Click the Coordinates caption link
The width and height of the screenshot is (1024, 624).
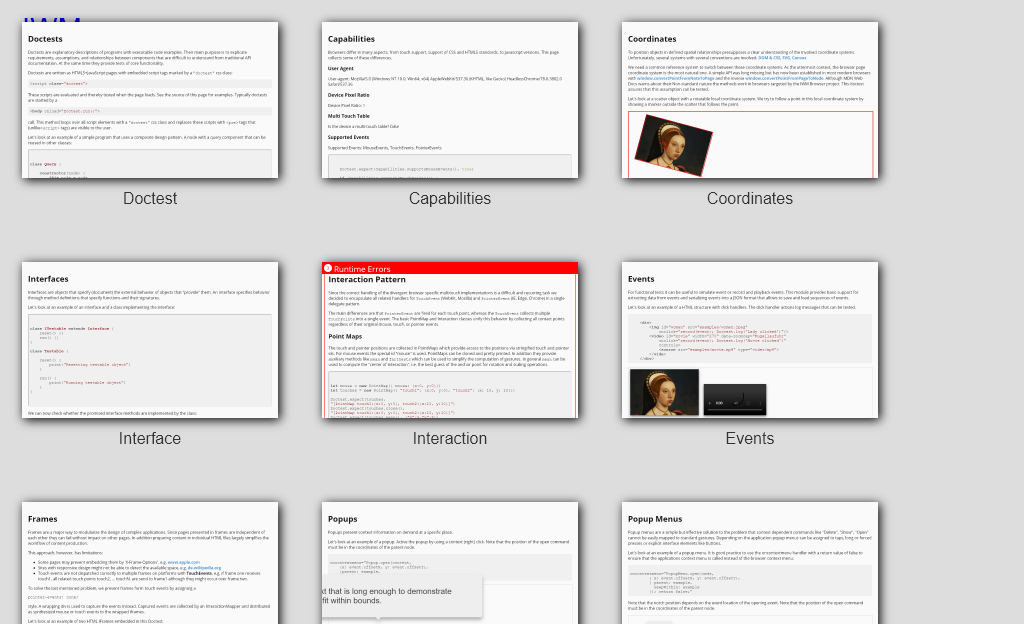click(x=750, y=199)
